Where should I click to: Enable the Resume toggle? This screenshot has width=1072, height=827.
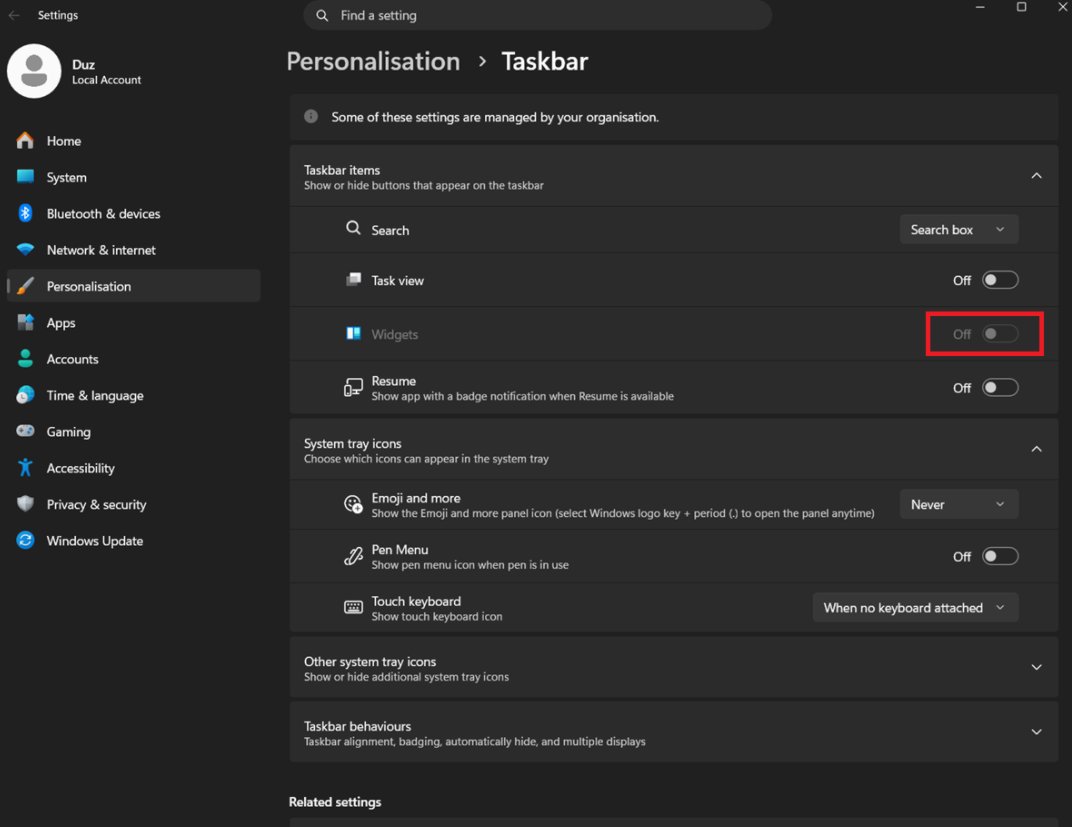click(x=1000, y=388)
